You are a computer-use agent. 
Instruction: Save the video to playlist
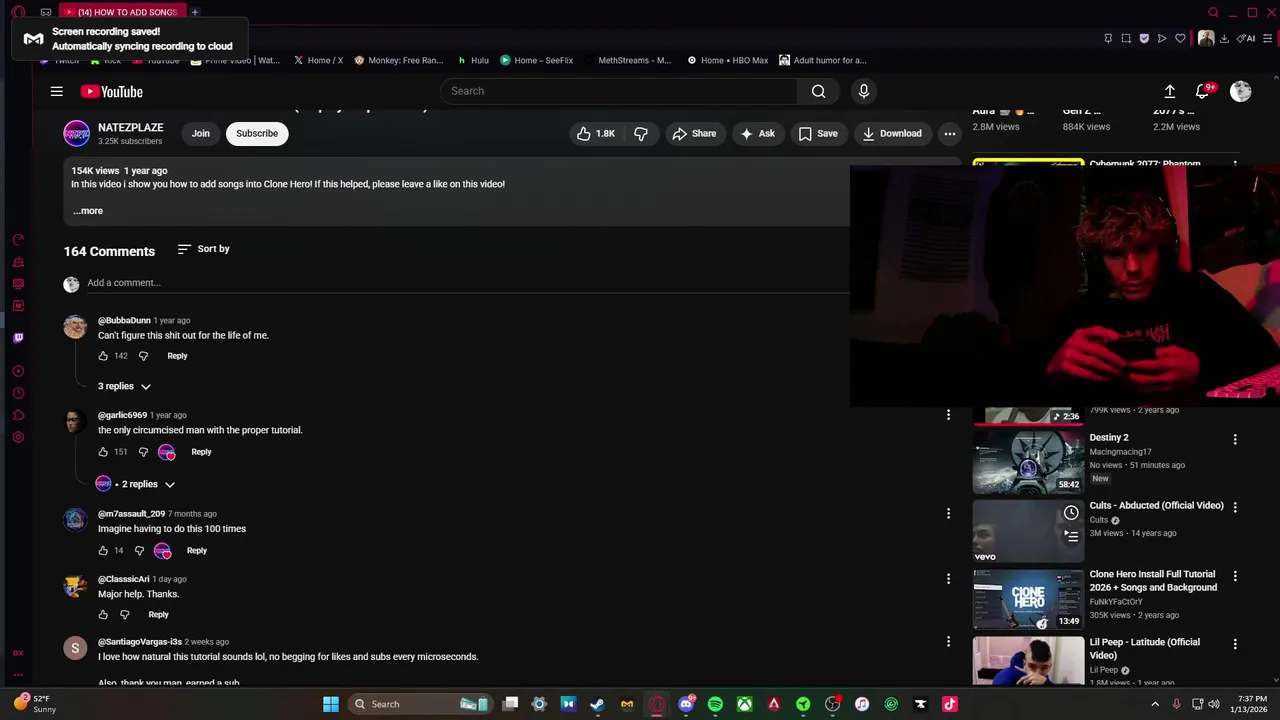click(817, 133)
